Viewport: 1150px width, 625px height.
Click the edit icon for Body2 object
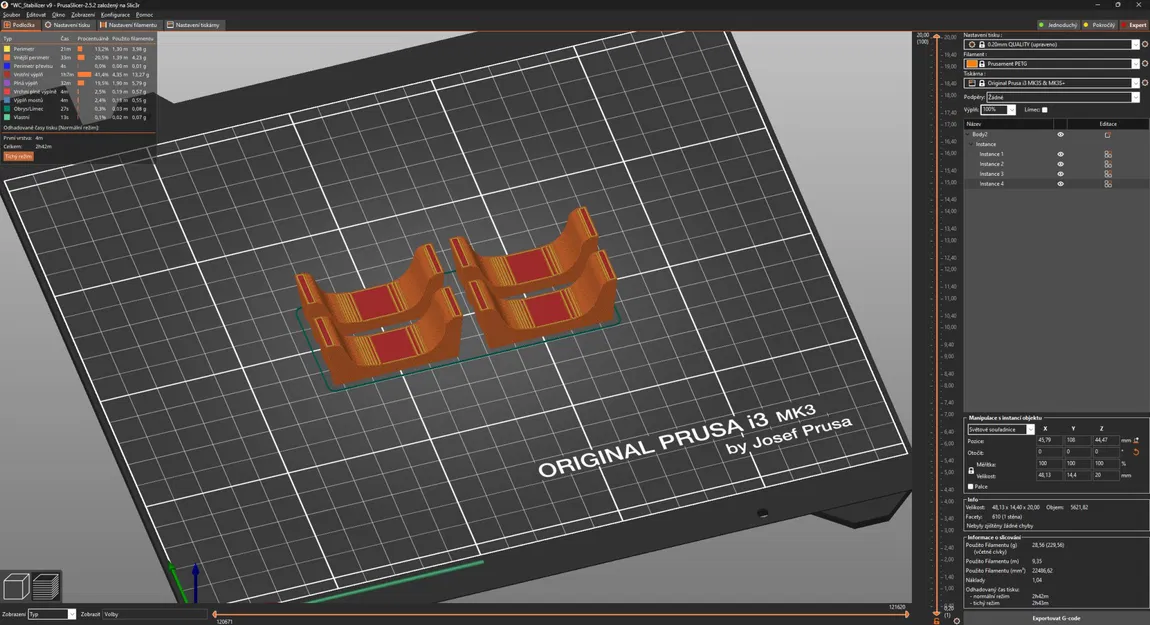[1107, 135]
